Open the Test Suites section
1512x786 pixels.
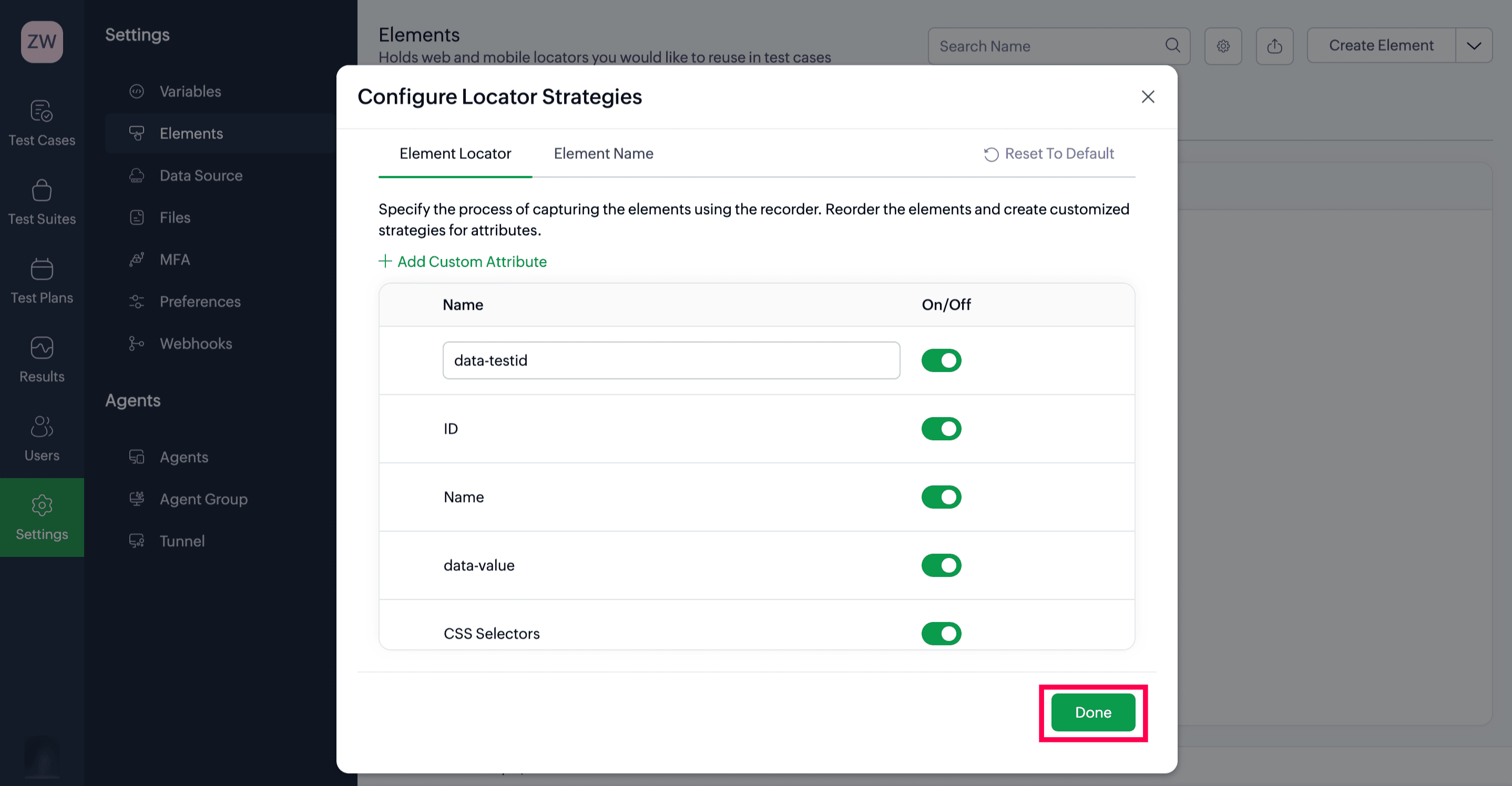click(42, 202)
